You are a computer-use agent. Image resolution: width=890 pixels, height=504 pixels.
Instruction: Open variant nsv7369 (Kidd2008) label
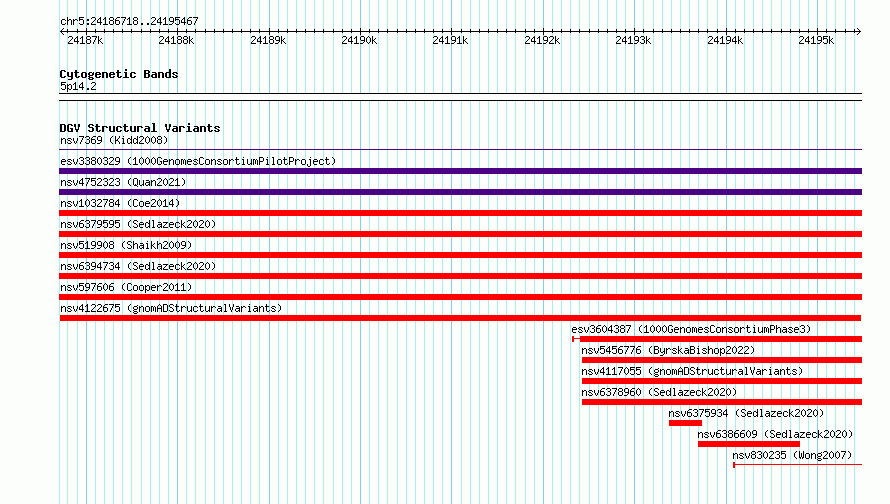pos(114,140)
